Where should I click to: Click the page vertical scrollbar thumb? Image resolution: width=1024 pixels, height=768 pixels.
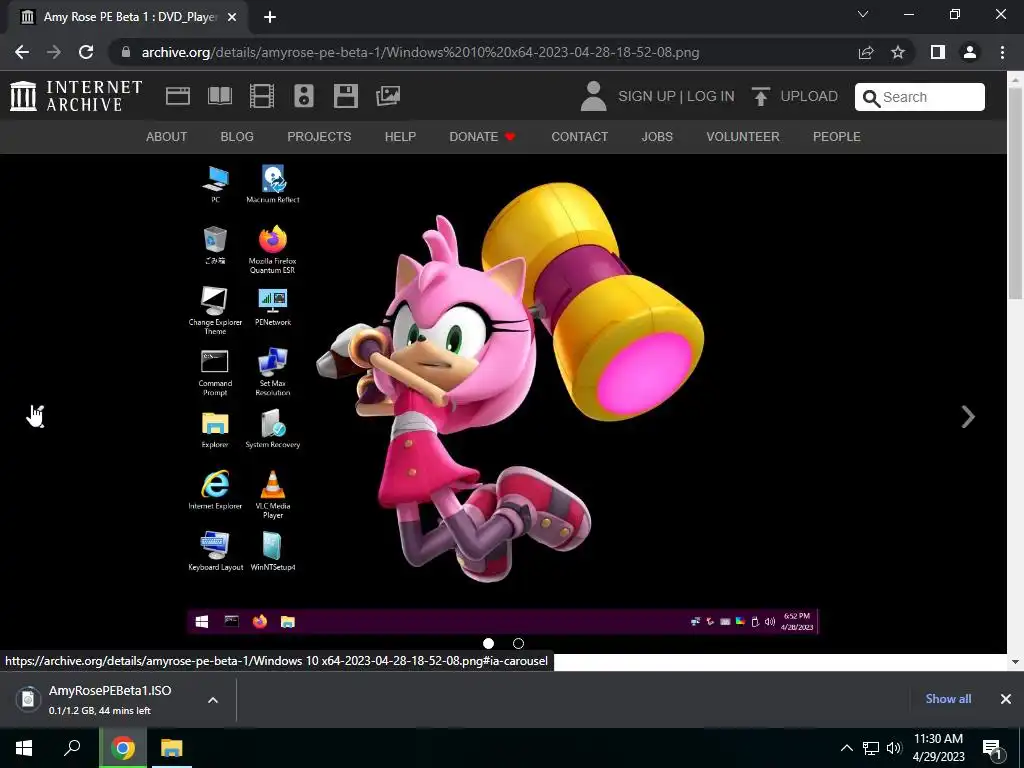pos(1015,193)
